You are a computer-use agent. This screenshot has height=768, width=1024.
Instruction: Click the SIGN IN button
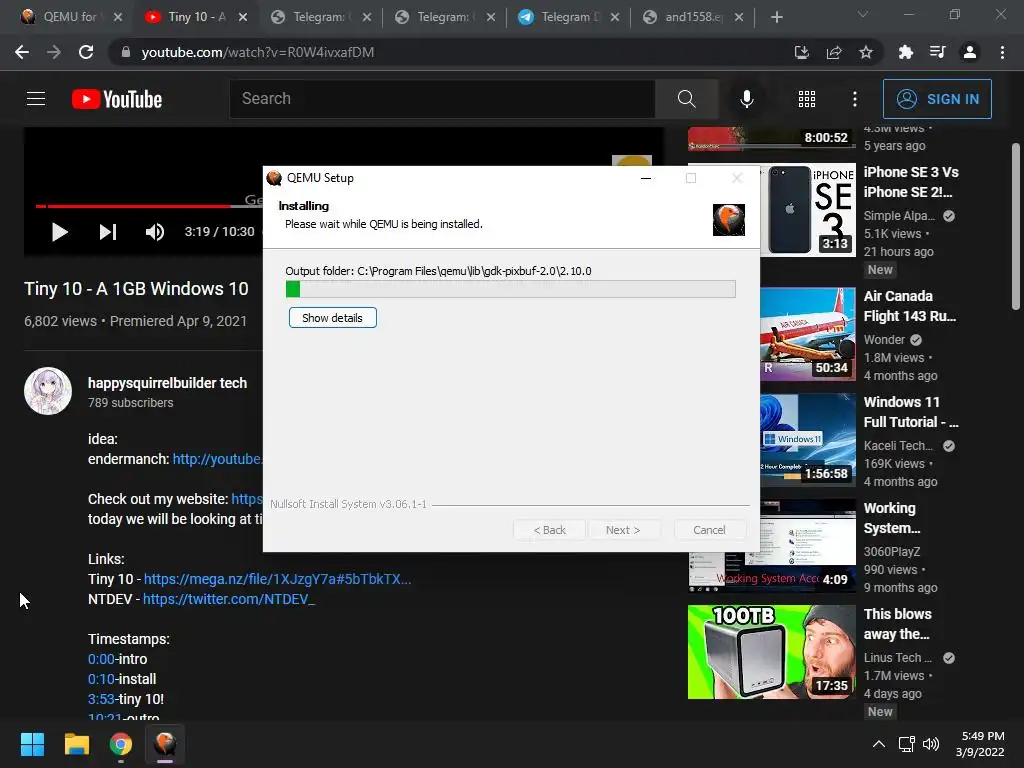coord(937,99)
